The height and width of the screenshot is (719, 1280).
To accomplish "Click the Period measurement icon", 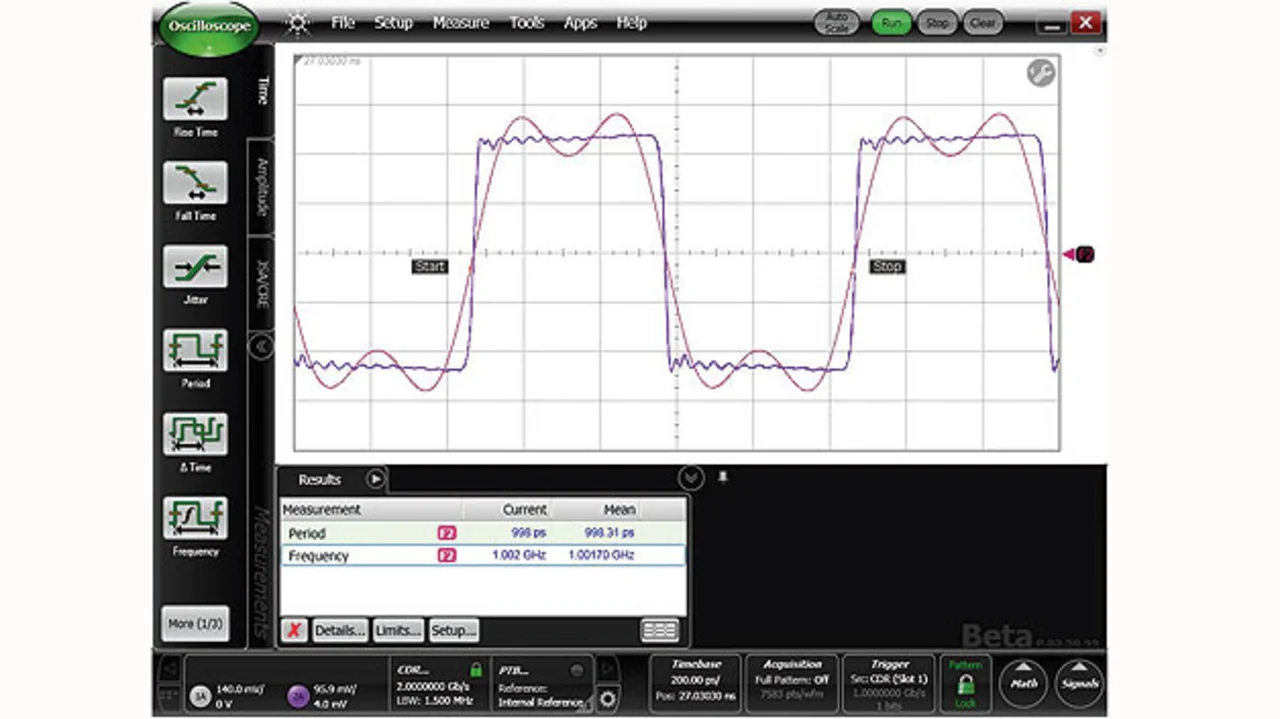I will [195, 351].
